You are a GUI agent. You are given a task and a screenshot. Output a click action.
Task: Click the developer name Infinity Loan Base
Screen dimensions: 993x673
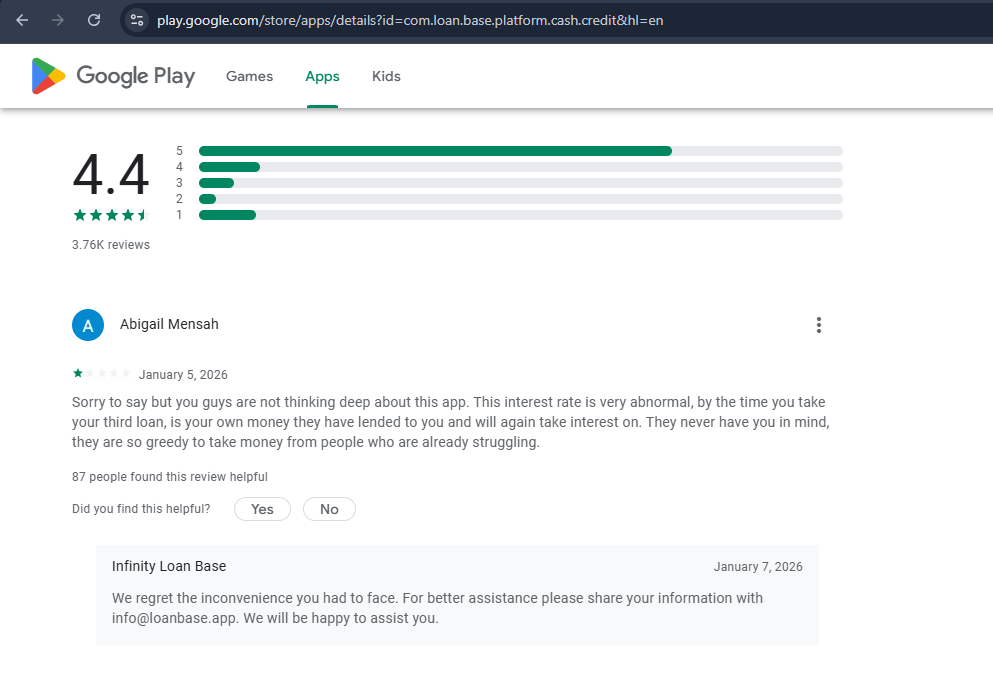(169, 566)
